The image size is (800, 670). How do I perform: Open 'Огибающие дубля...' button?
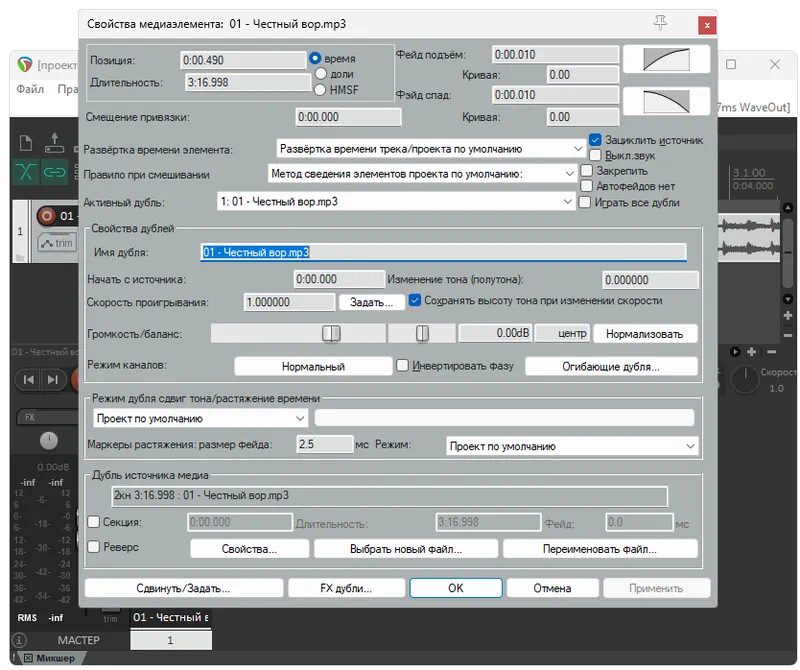pyautogui.click(x=611, y=366)
